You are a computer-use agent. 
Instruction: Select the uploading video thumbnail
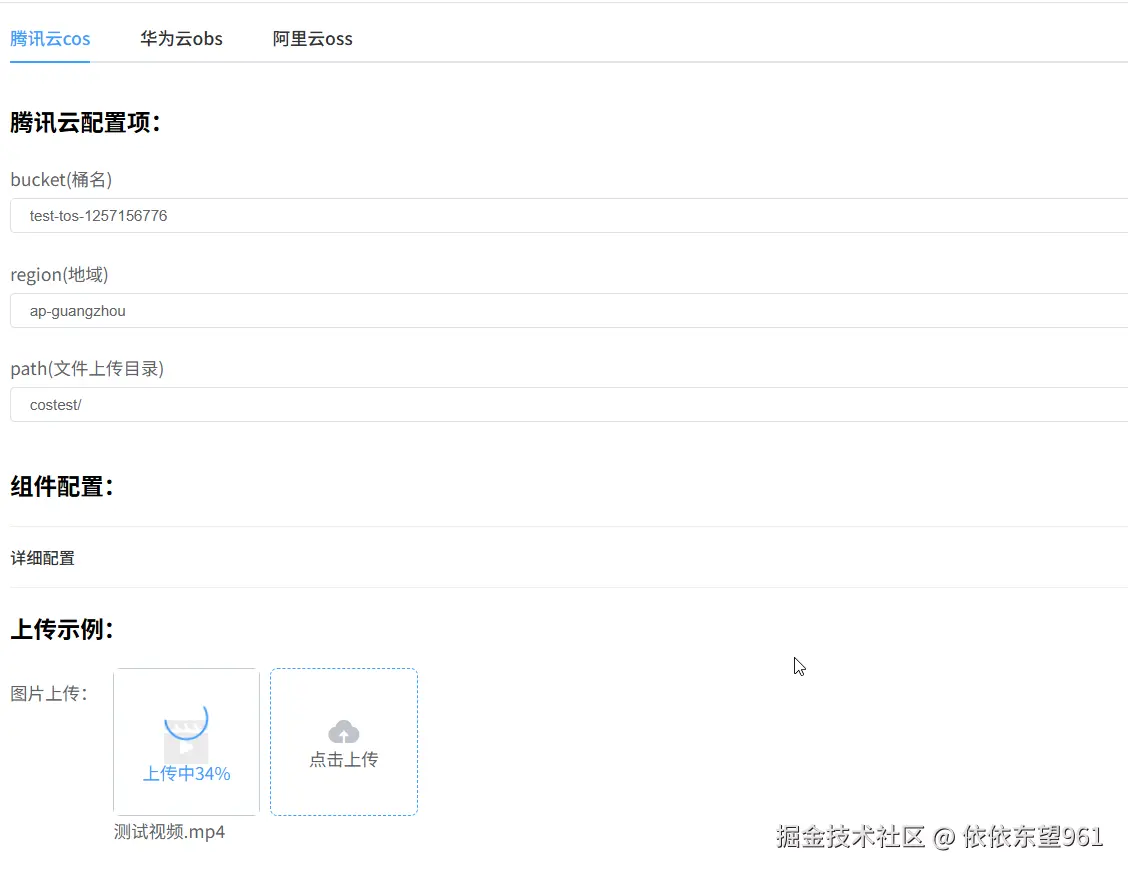tap(186, 741)
